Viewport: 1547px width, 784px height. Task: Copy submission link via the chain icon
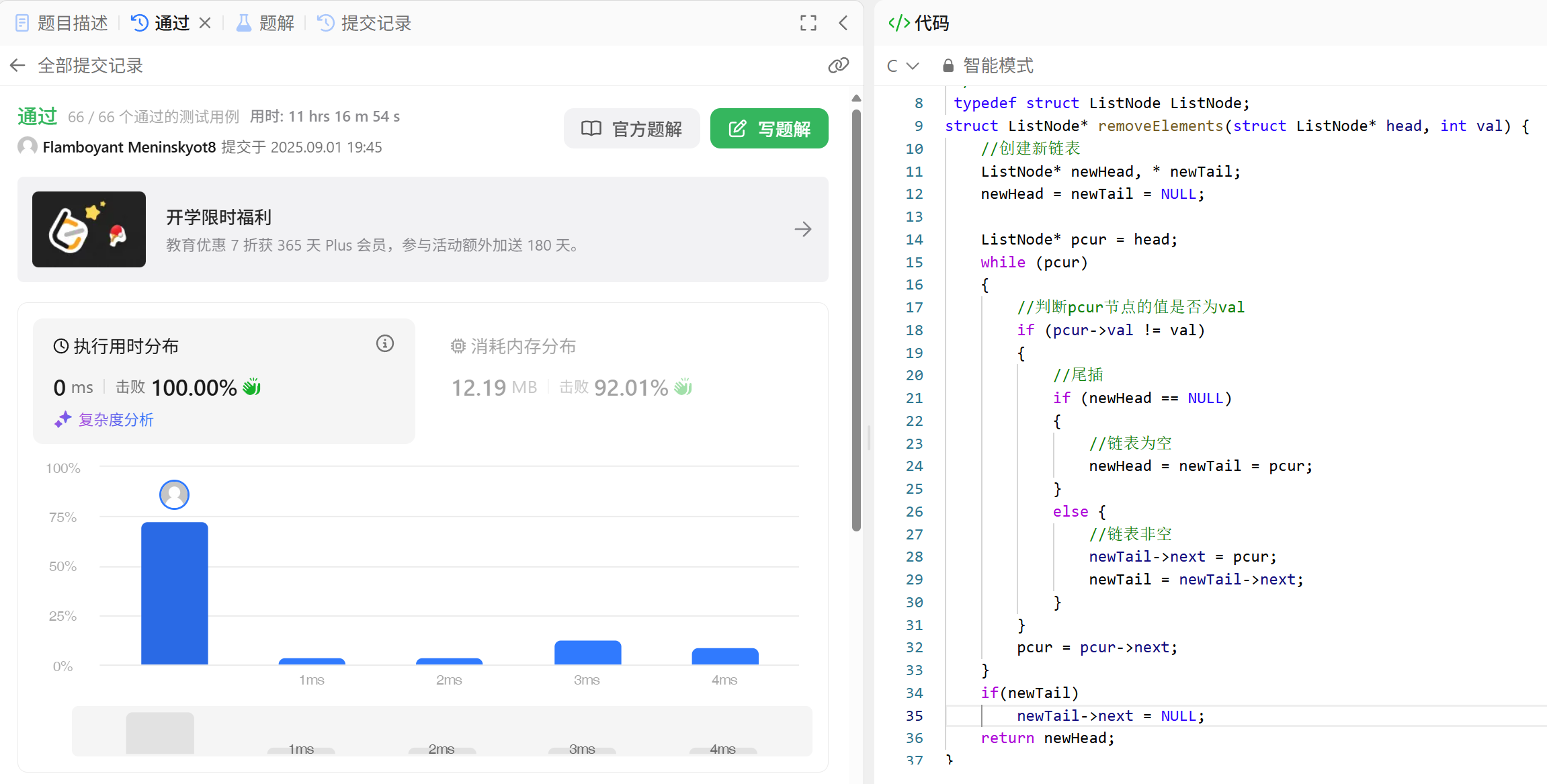click(838, 65)
